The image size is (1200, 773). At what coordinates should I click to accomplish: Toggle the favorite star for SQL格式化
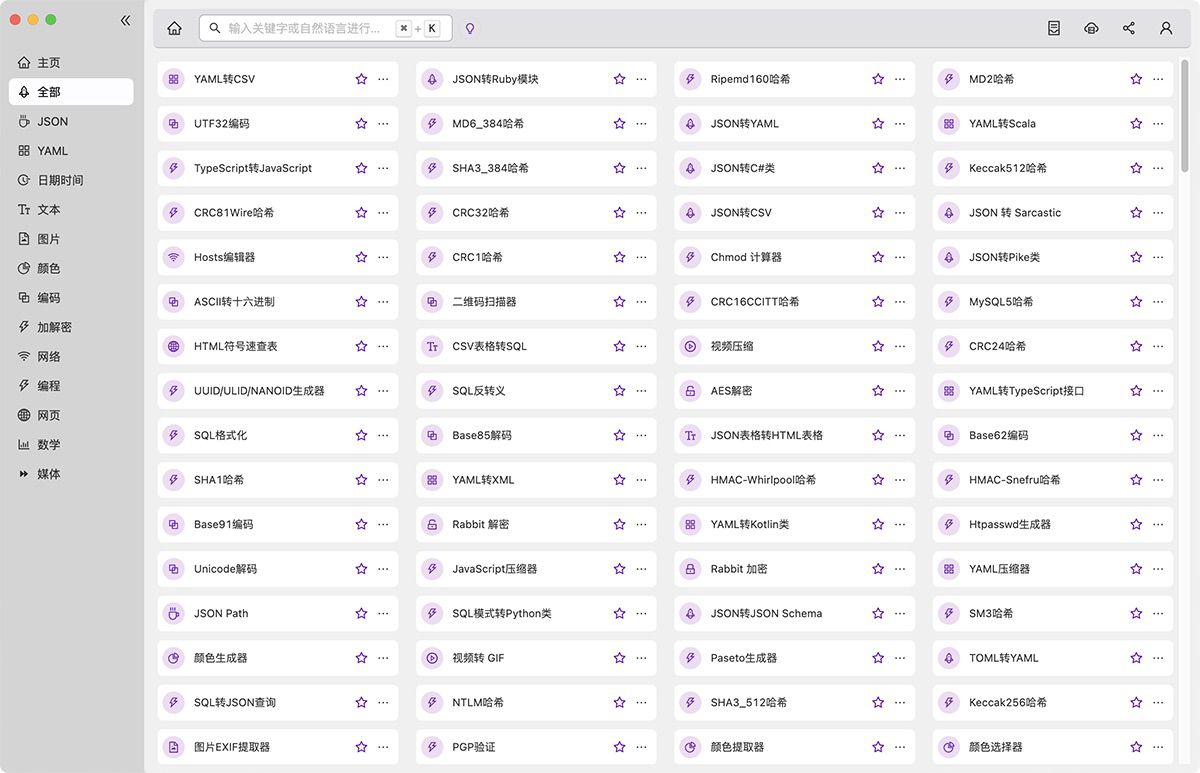(361, 435)
